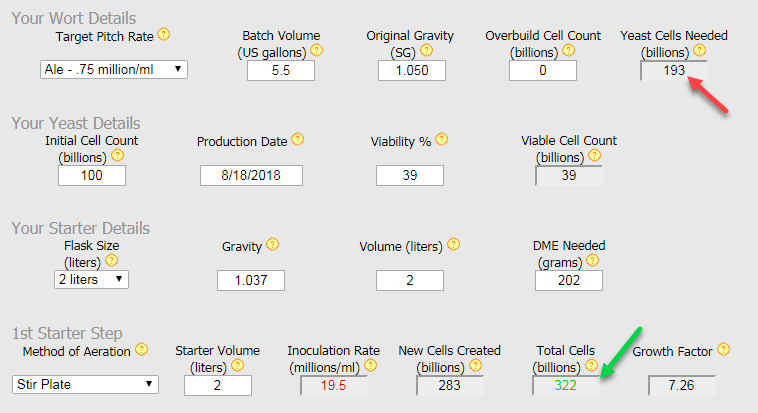Viewport: 758px width, 413px height.
Task: Open the Flask Size dropdown
Action: click(91, 279)
